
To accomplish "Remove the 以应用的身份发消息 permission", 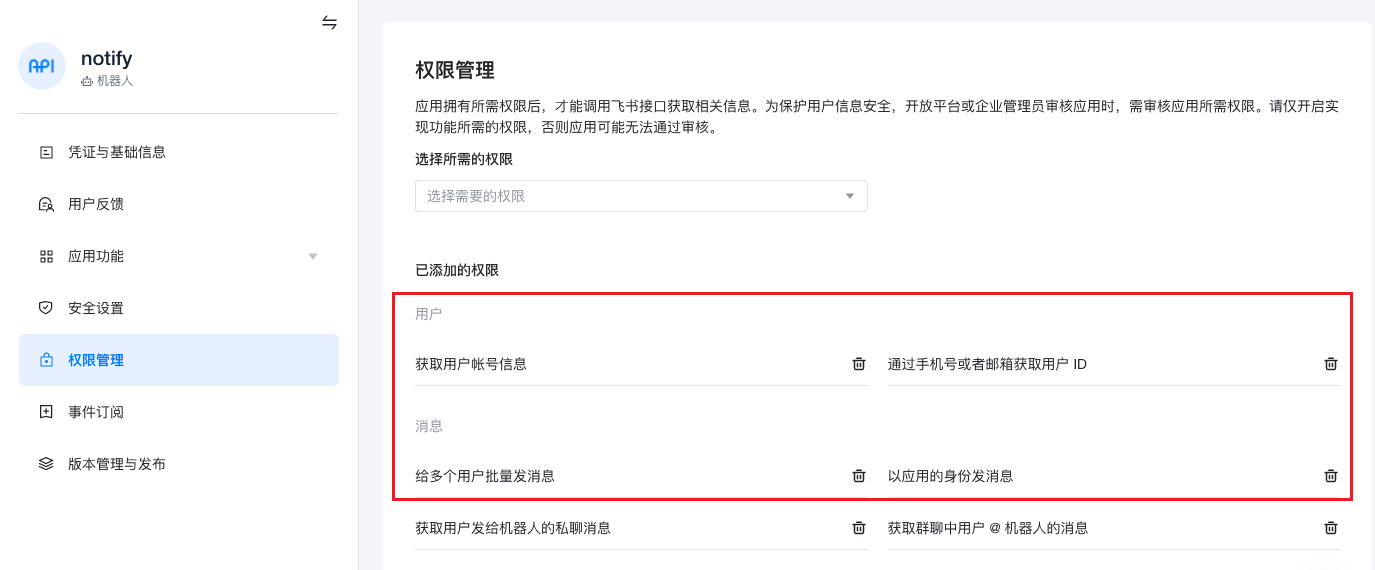I will (1330, 476).
